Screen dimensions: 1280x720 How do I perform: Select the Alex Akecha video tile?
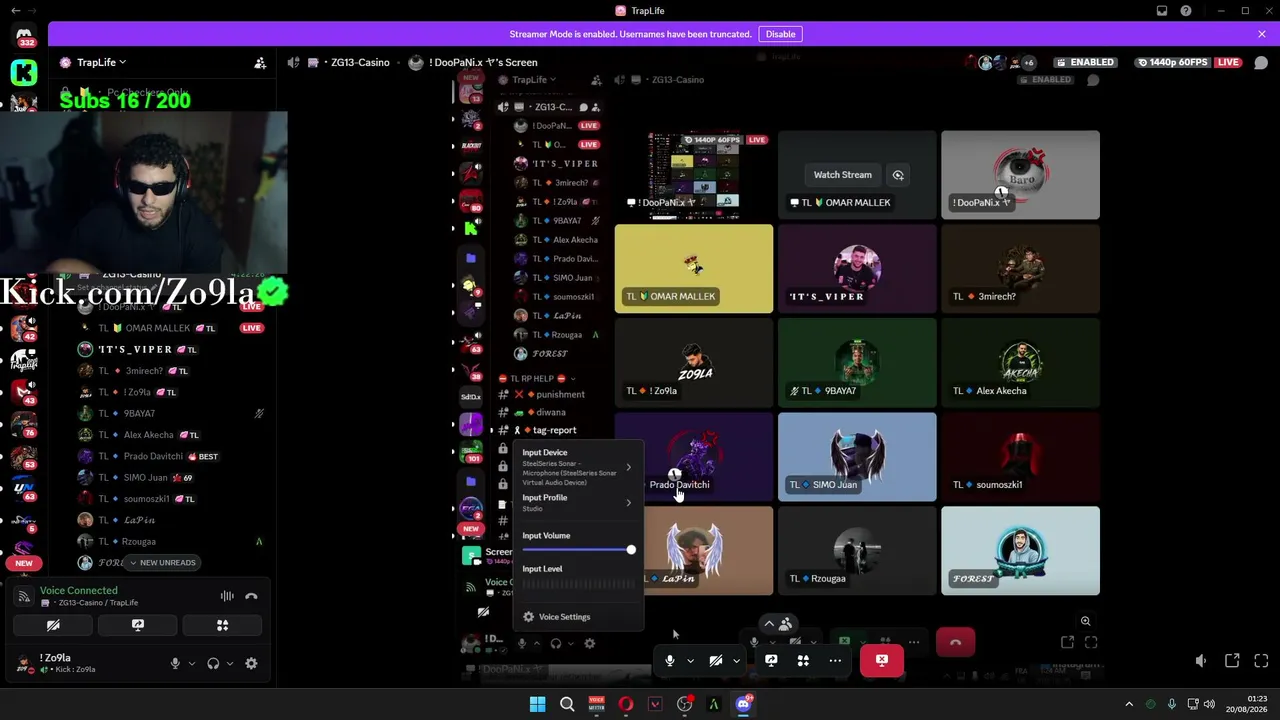1020,363
